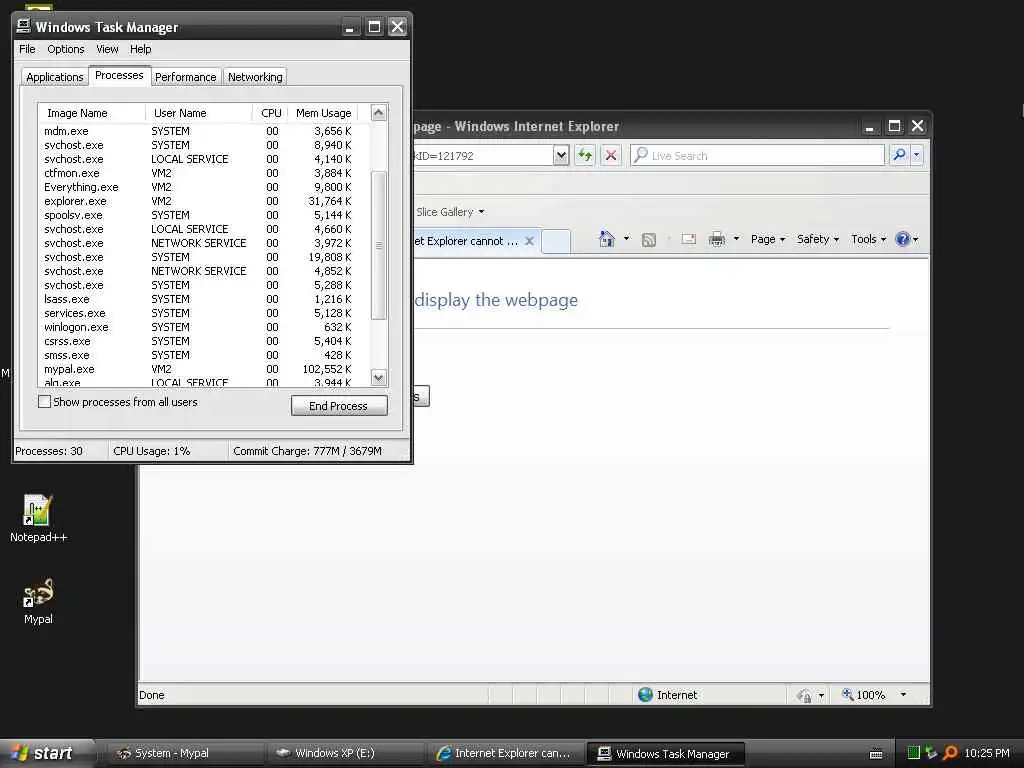Select the ctfmon.exe process row
Screen dimensions: 1024x768
pyautogui.click(x=204, y=173)
